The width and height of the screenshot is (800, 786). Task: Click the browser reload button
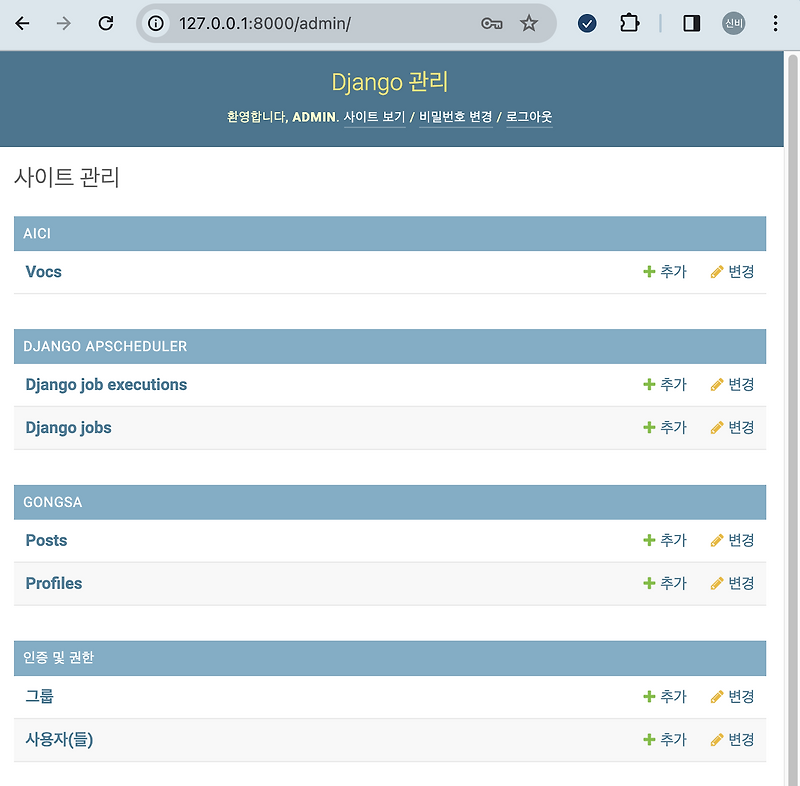[106, 22]
